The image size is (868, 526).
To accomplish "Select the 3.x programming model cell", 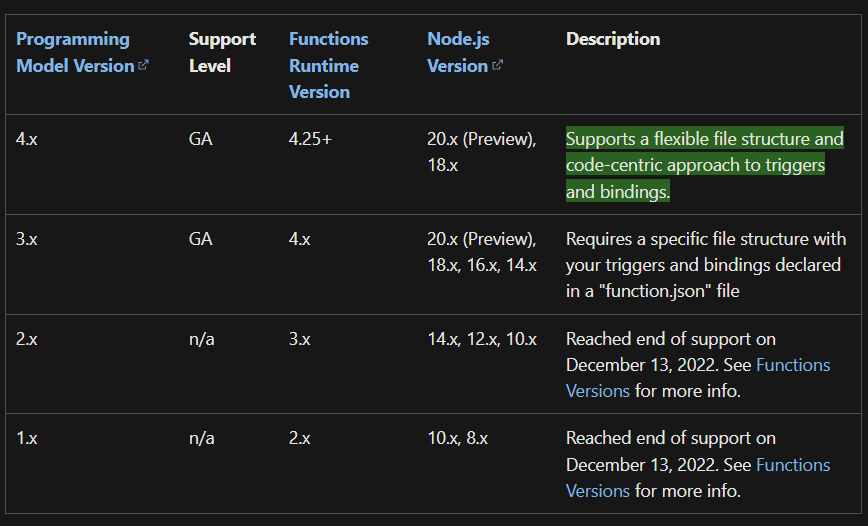I will point(27,239).
